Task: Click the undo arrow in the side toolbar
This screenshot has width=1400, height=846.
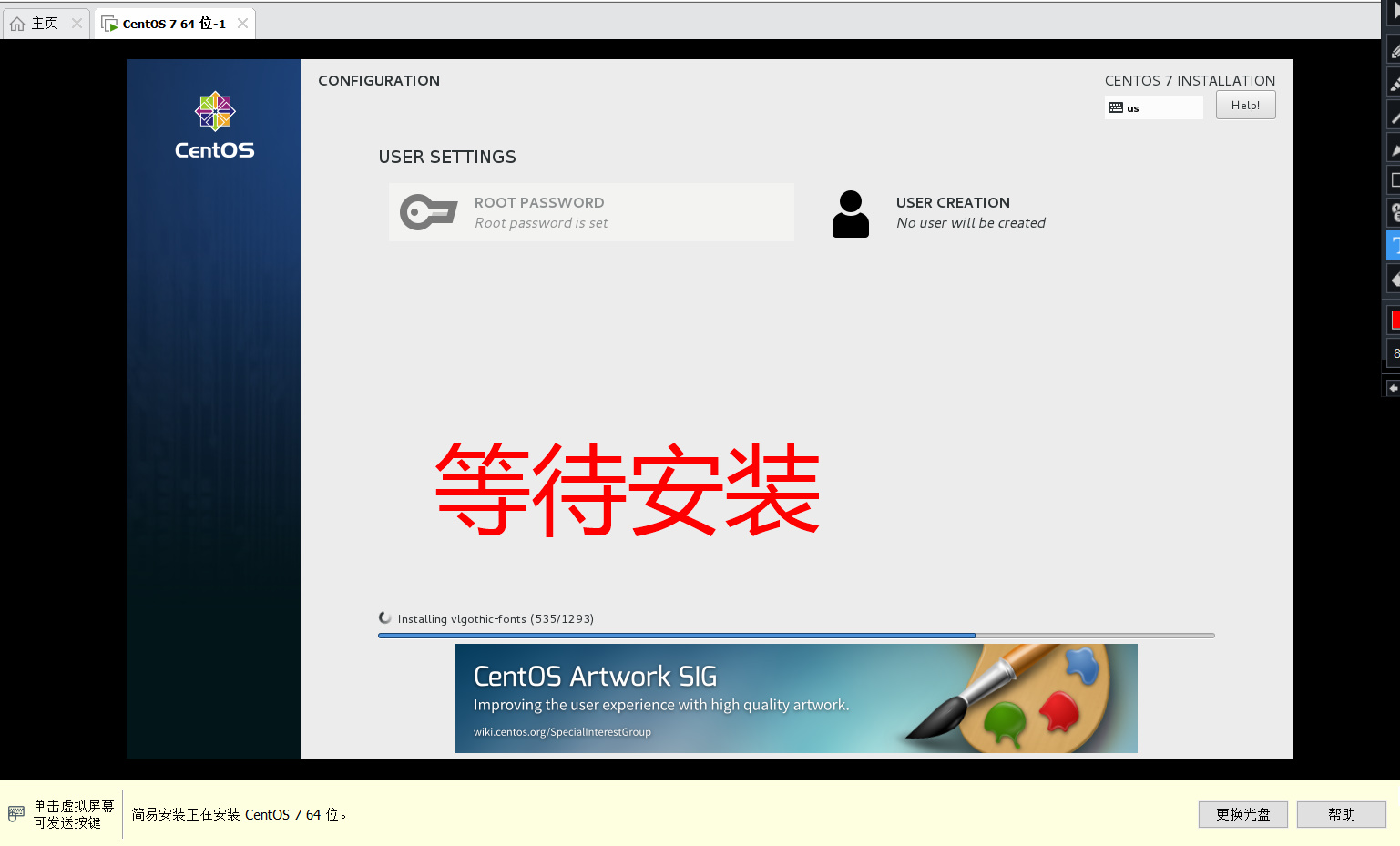Action: [x=1394, y=385]
